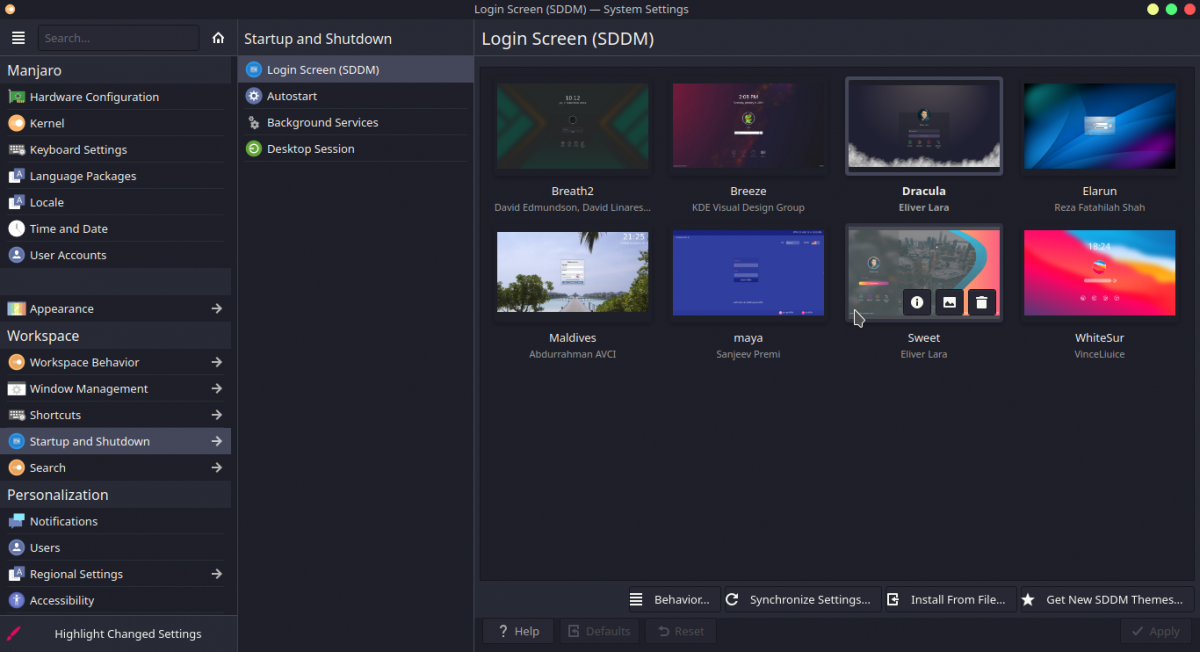This screenshot has width=1200, height=652.
Task: Click the star icon for new SDDM themes
Action: (x=1028, y=599)
